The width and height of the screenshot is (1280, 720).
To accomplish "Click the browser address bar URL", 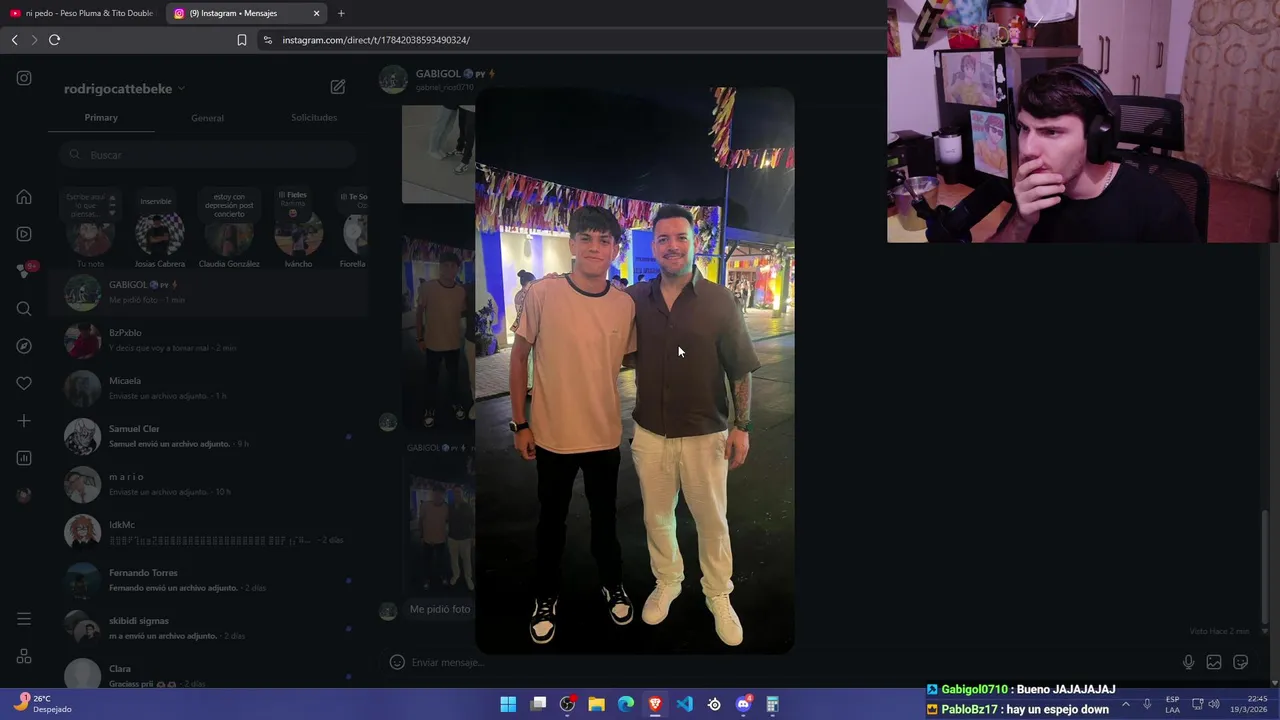I will tap(376, 40).
